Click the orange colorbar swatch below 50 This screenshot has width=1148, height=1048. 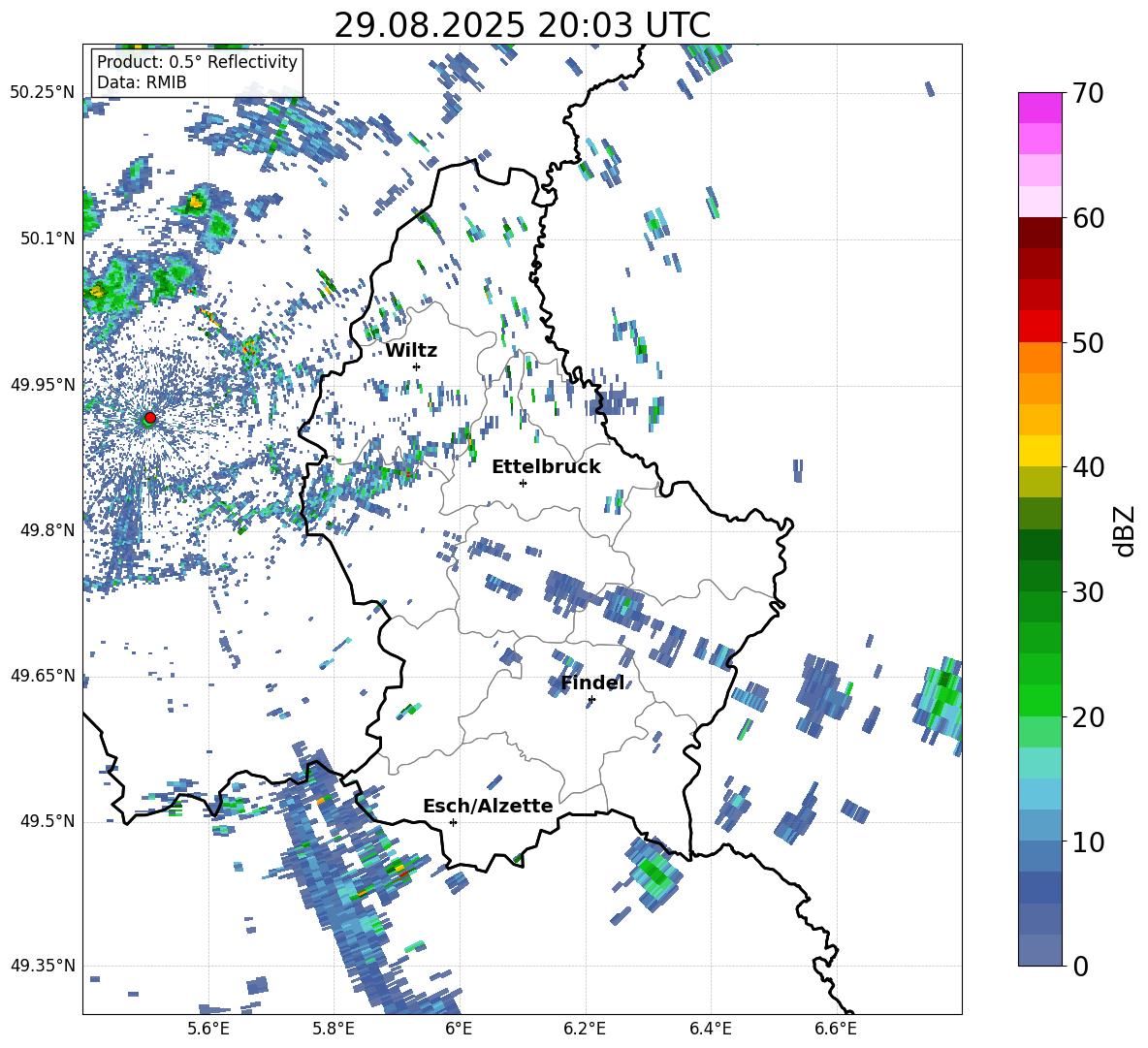tap(1039, 357)
